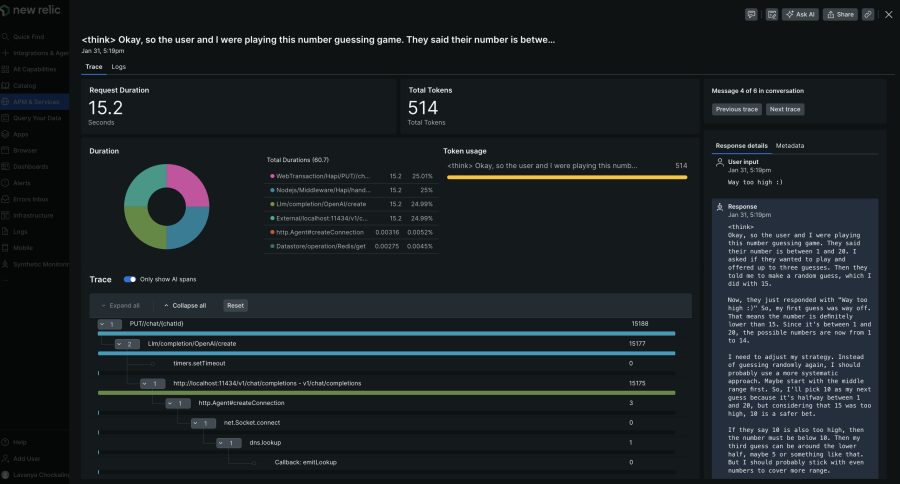Click the Reset button in trace
Image resolution: width=900 pixels, height=484 pixels.
[235, 305]
